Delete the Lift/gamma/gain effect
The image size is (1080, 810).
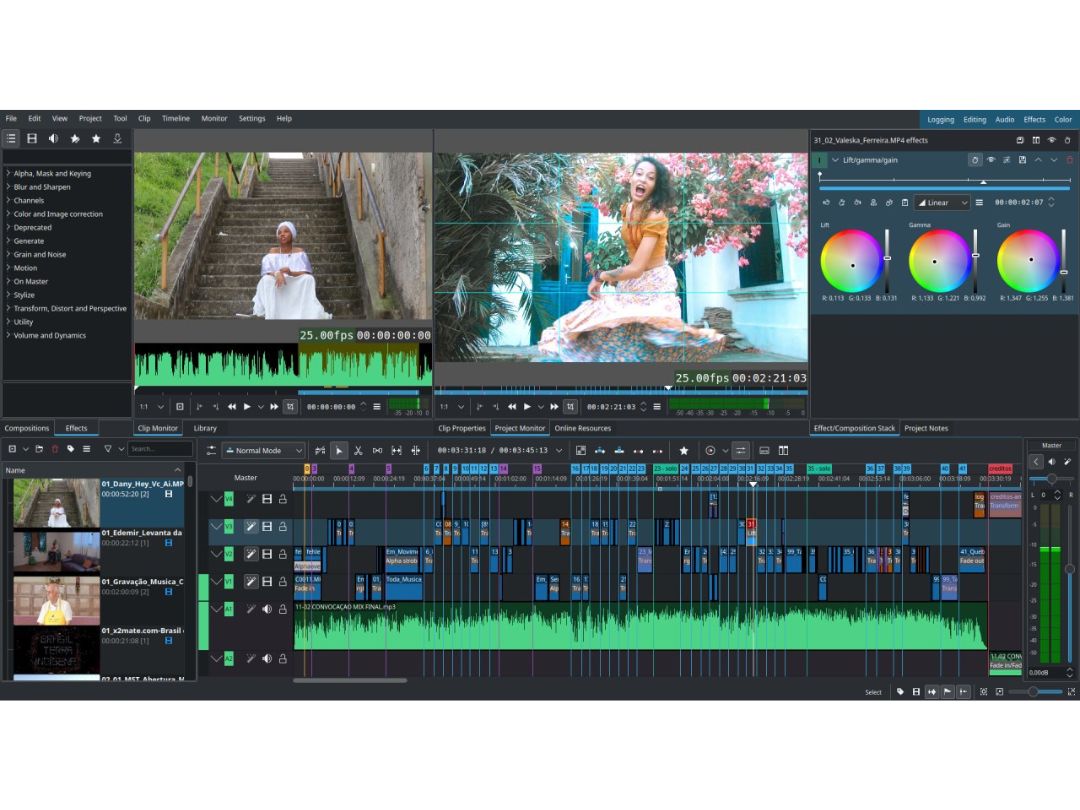coord(1070,160)
